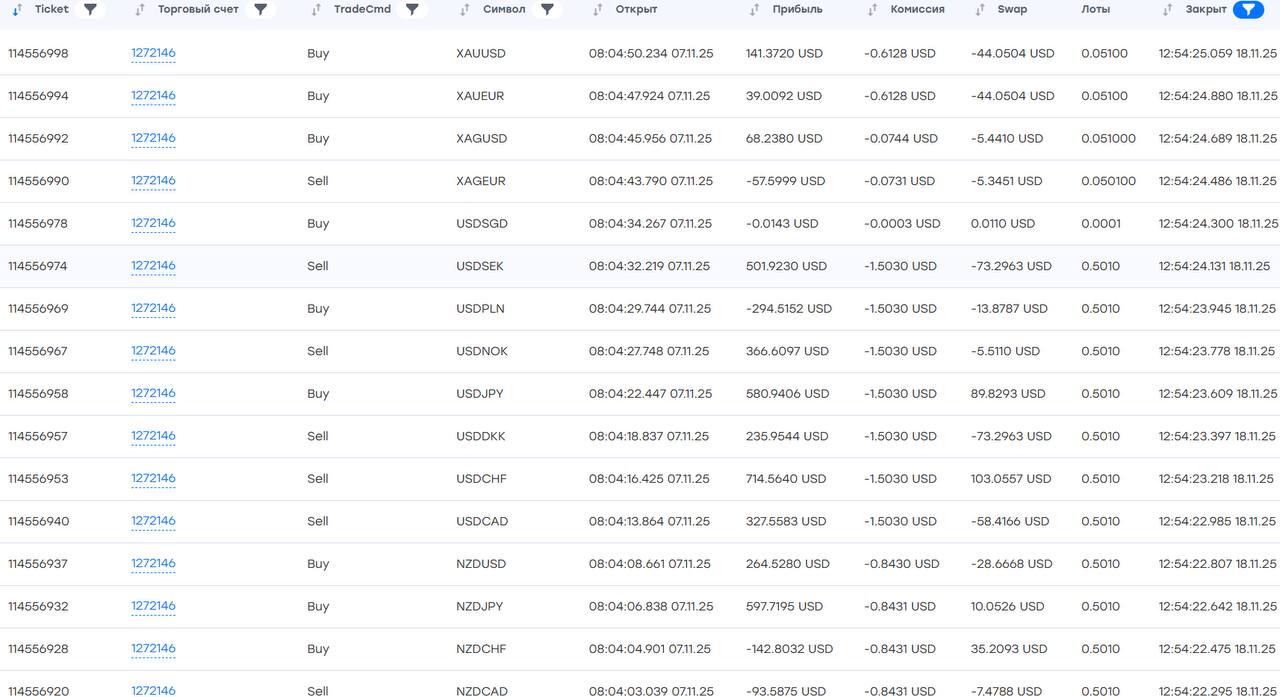Screen dimensions: 1280x697
Task: Click profit value 714.5640 USD in USDCHF row
Action: 785,479
